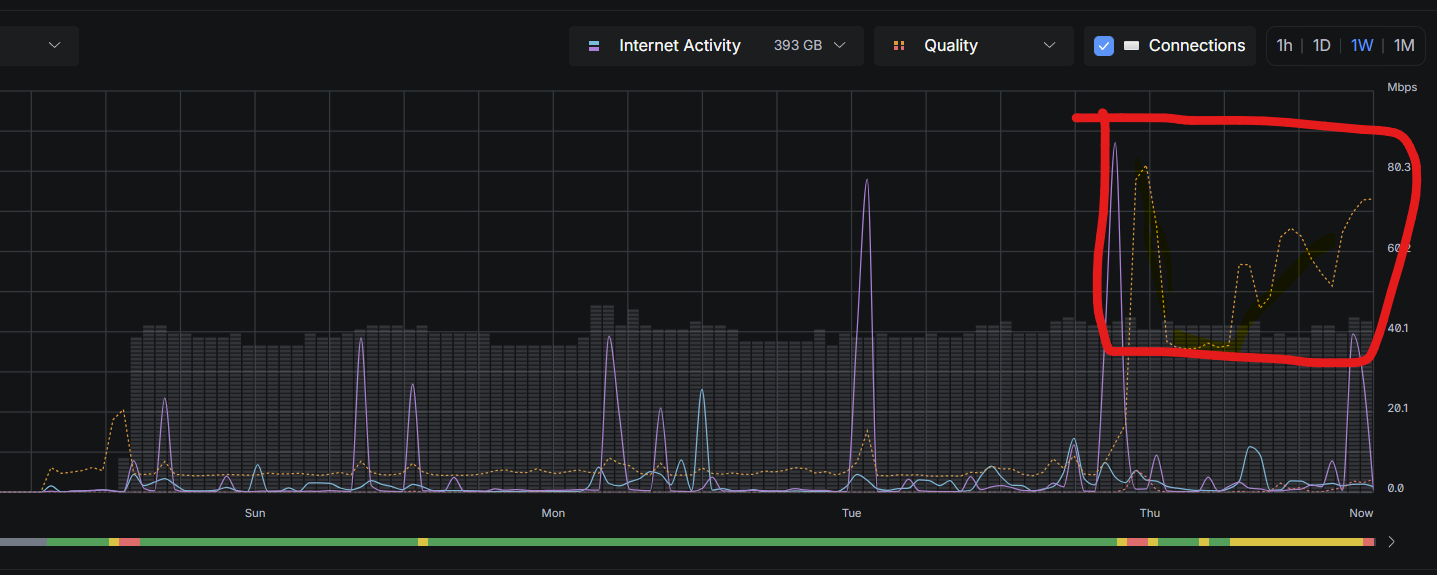Click the Quality legend icon
Image resolution: width=1437 pixels, height=575 pixels.
(x=899, y=46)
